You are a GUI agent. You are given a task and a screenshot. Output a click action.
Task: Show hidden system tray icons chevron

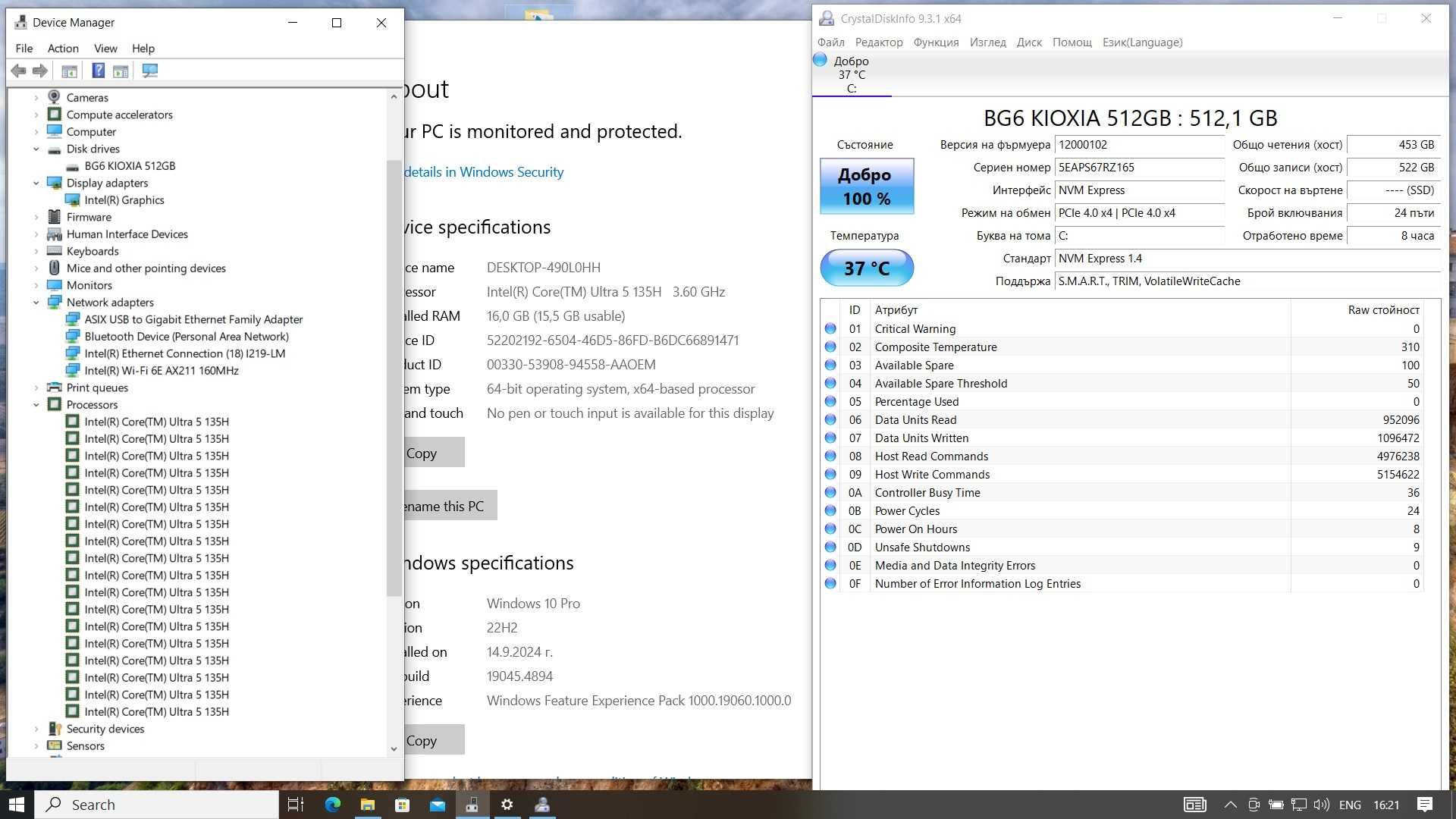(1230, 805)
